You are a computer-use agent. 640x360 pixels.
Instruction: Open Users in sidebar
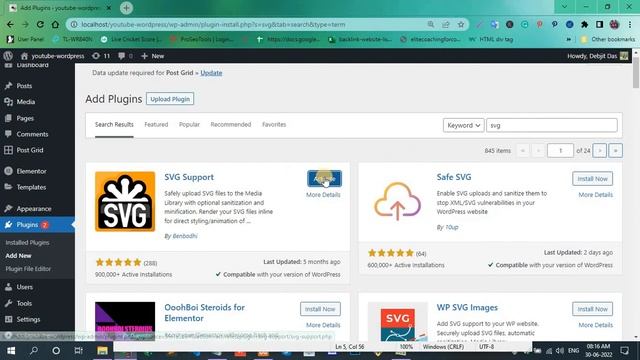pos(24,287)
